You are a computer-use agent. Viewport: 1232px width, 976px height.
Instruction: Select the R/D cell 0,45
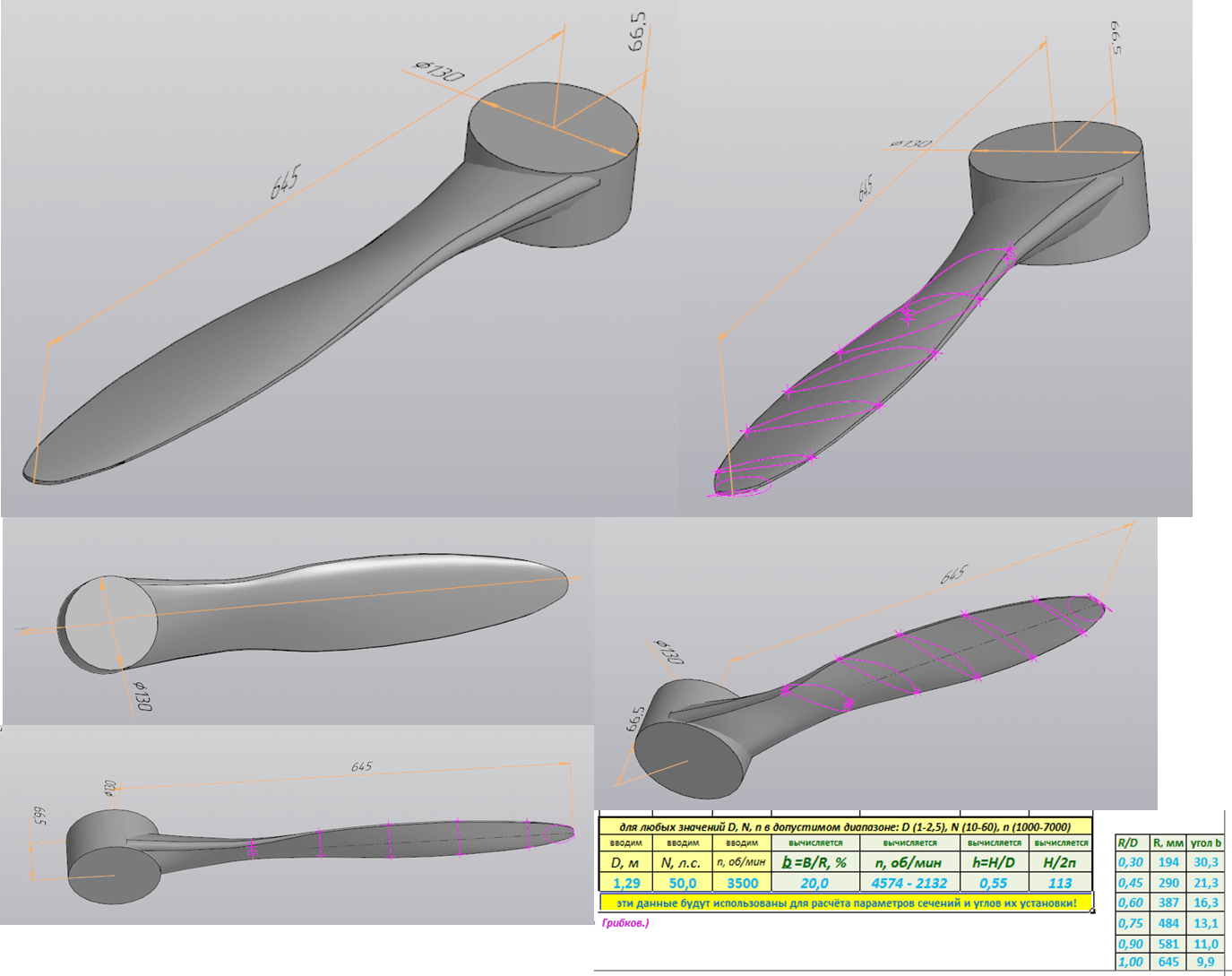[x=1132, y=883]
